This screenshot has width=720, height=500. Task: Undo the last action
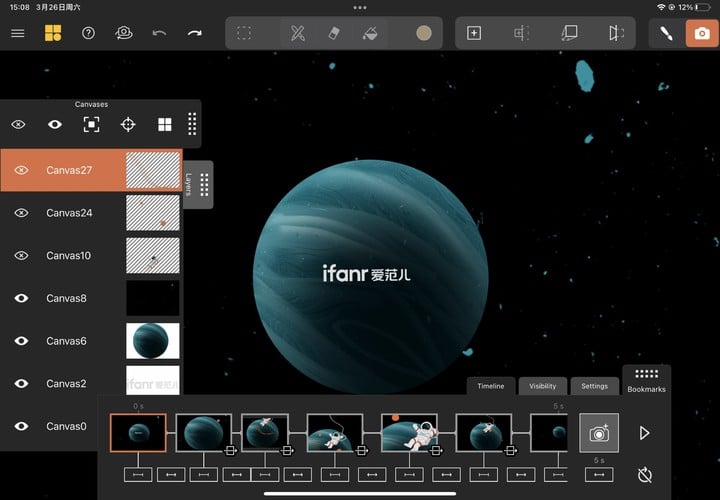(x=159, y=33)
